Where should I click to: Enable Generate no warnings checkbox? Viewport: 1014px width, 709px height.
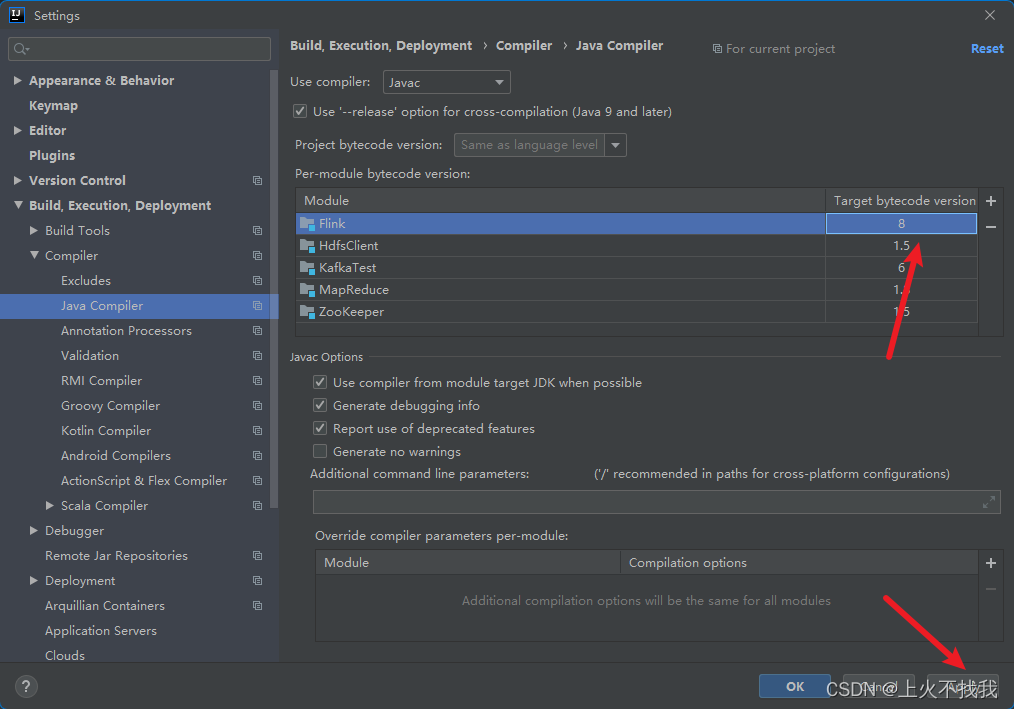[320, 452]
